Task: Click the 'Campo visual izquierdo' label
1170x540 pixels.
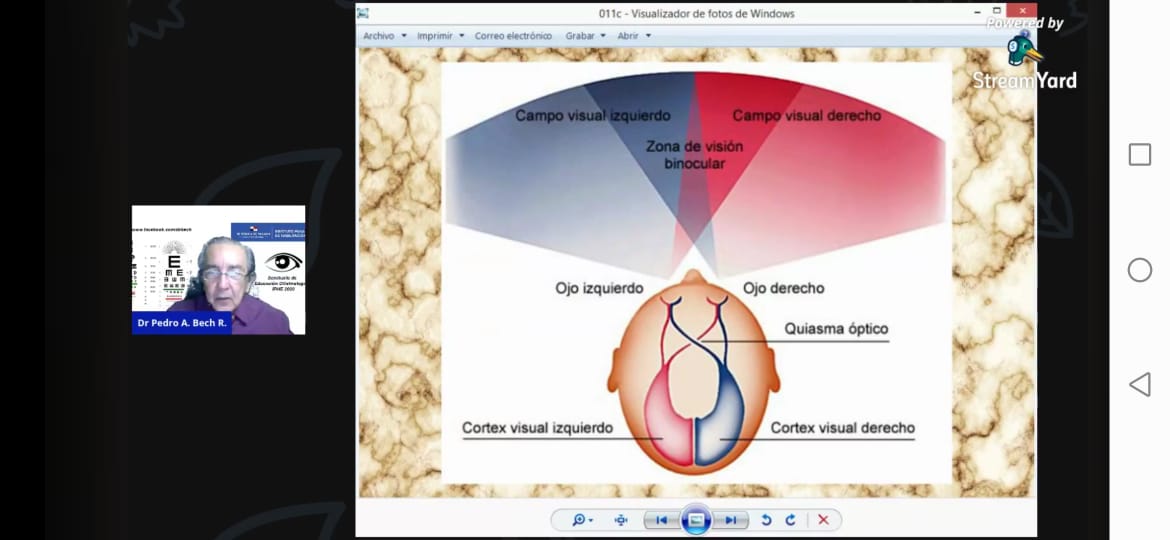Action: pyautogui.click(x=592, y=116)
